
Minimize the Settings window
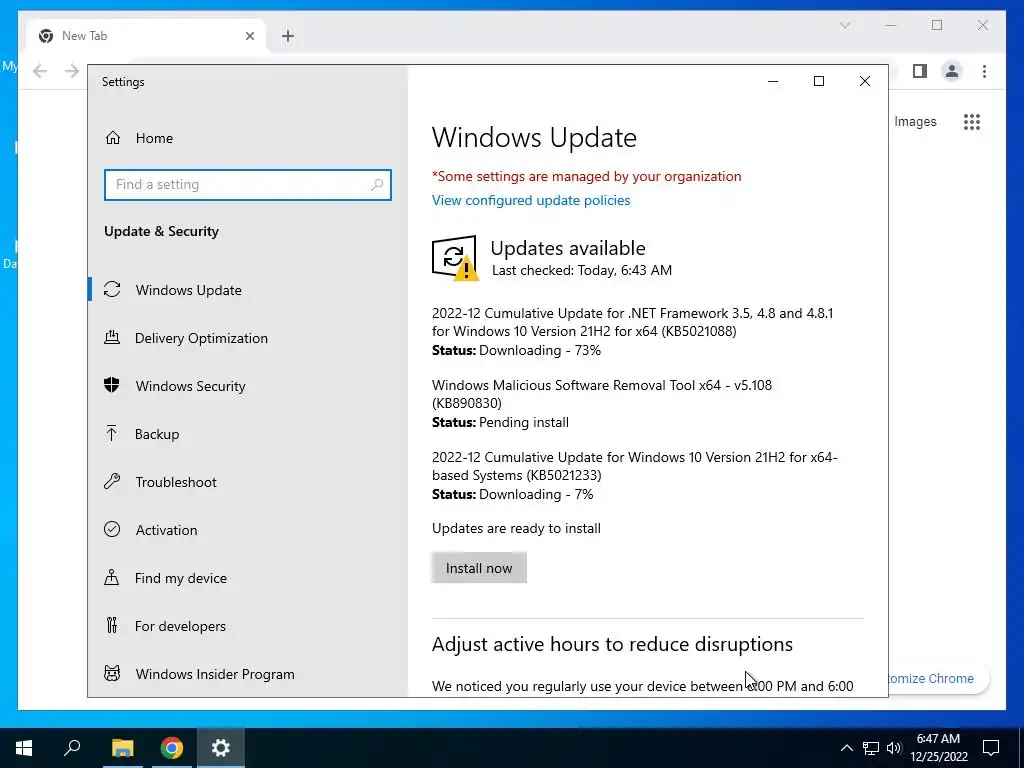coord(773,81)
